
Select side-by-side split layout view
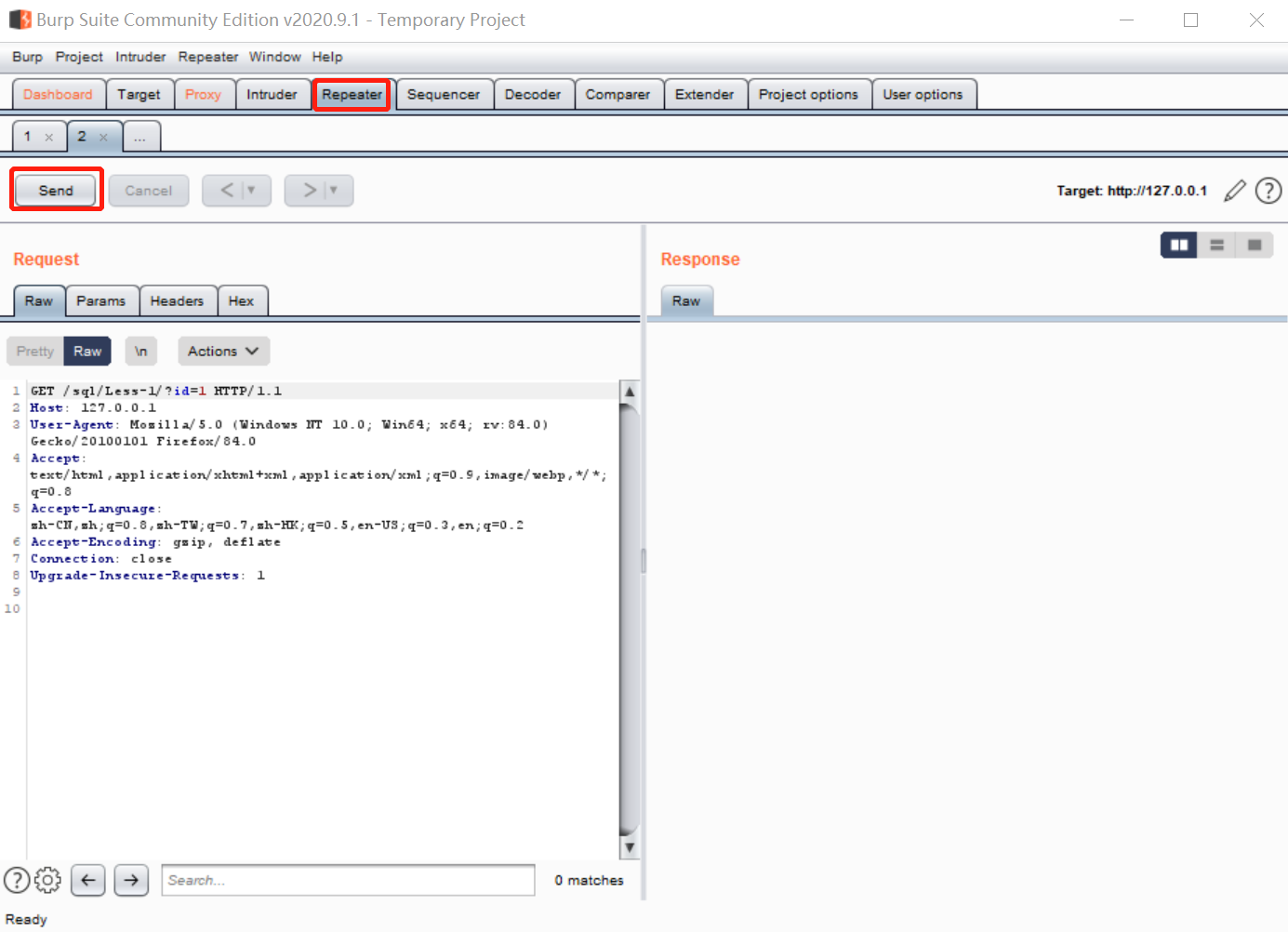(1179, 245)
